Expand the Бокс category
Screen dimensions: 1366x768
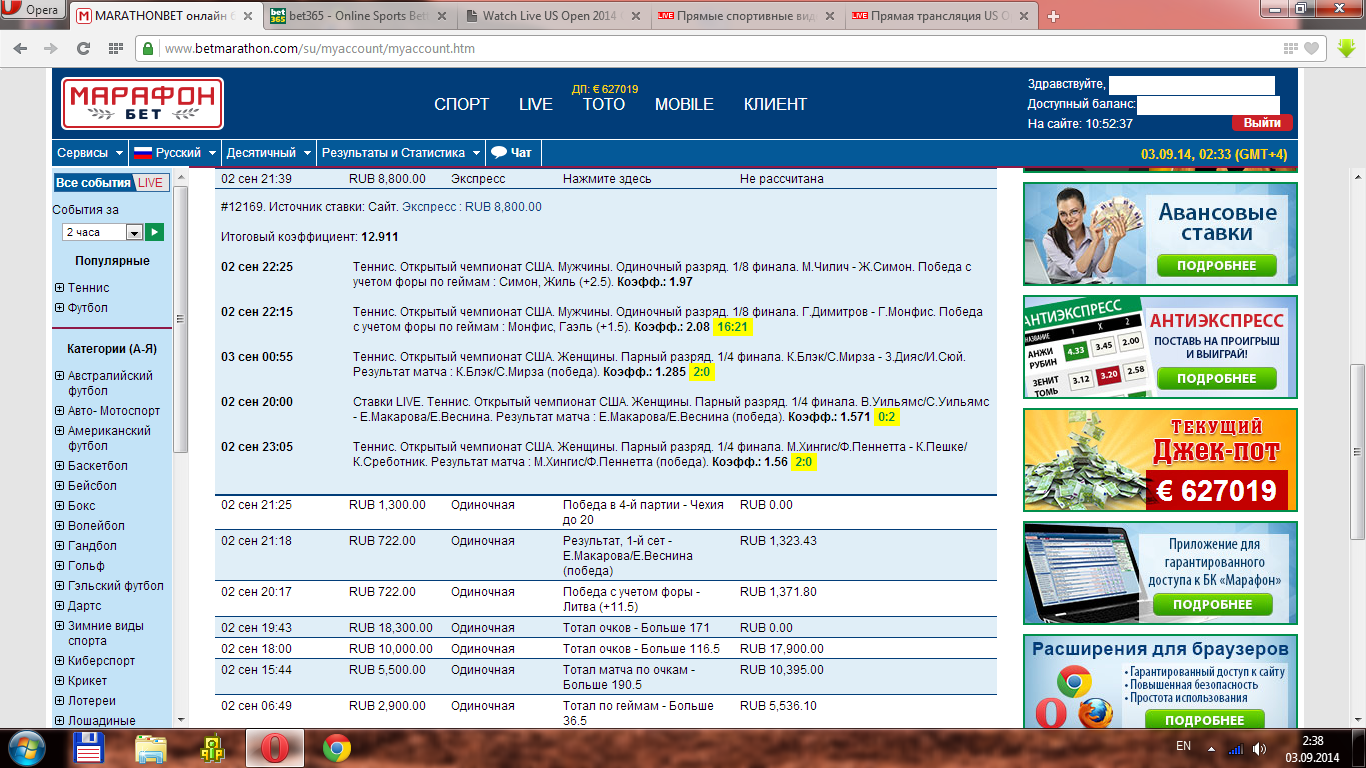[60, 506]
